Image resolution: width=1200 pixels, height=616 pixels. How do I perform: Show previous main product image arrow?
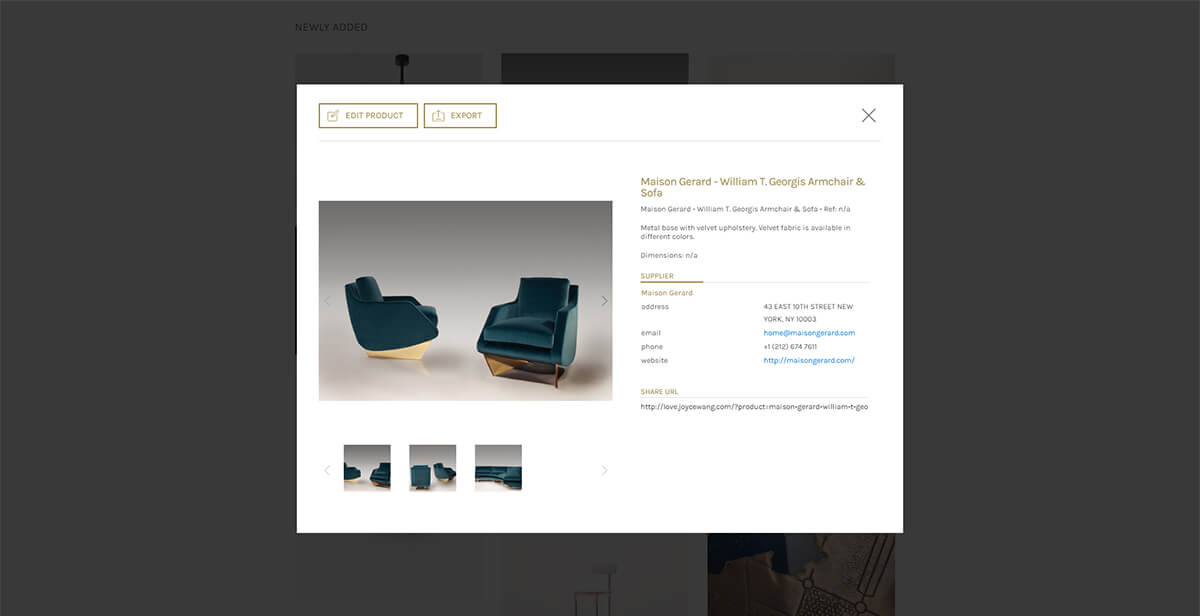[327, 300]
